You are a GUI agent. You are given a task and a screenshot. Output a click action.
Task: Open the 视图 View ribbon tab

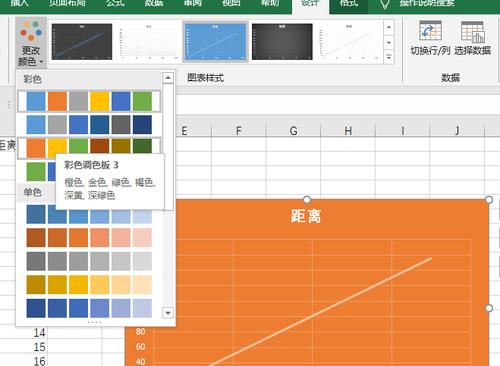231,3
